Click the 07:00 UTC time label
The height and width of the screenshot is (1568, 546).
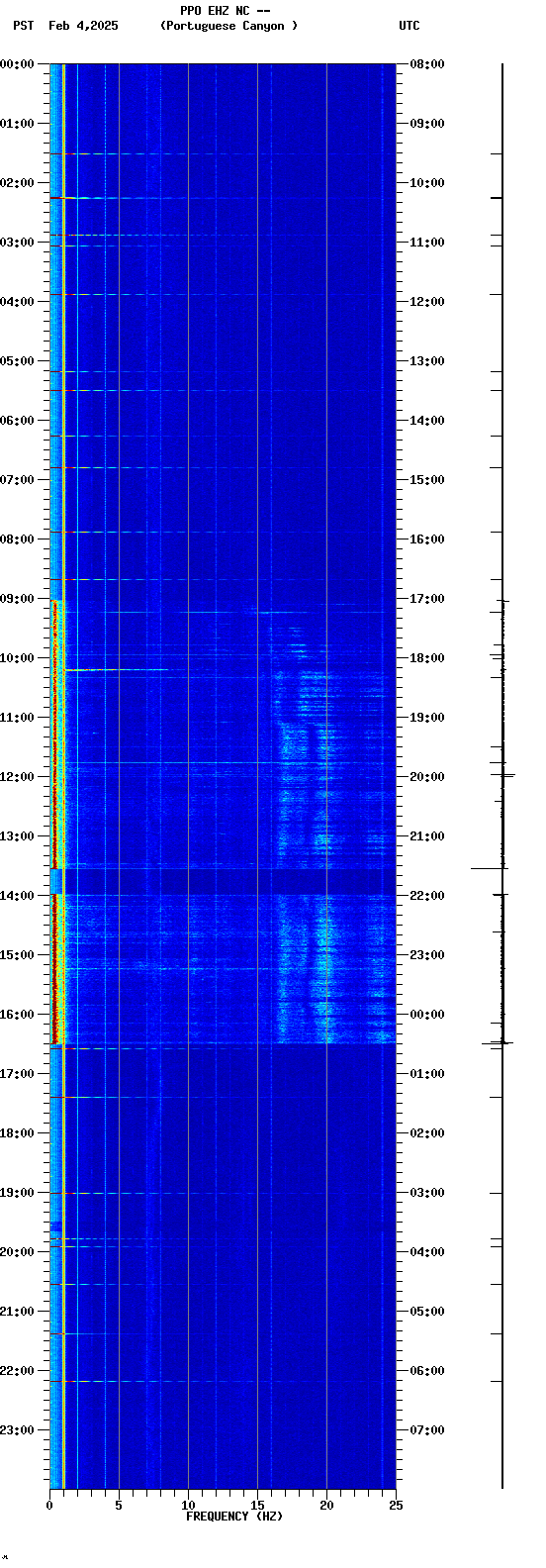click(x=427, y=1430)
